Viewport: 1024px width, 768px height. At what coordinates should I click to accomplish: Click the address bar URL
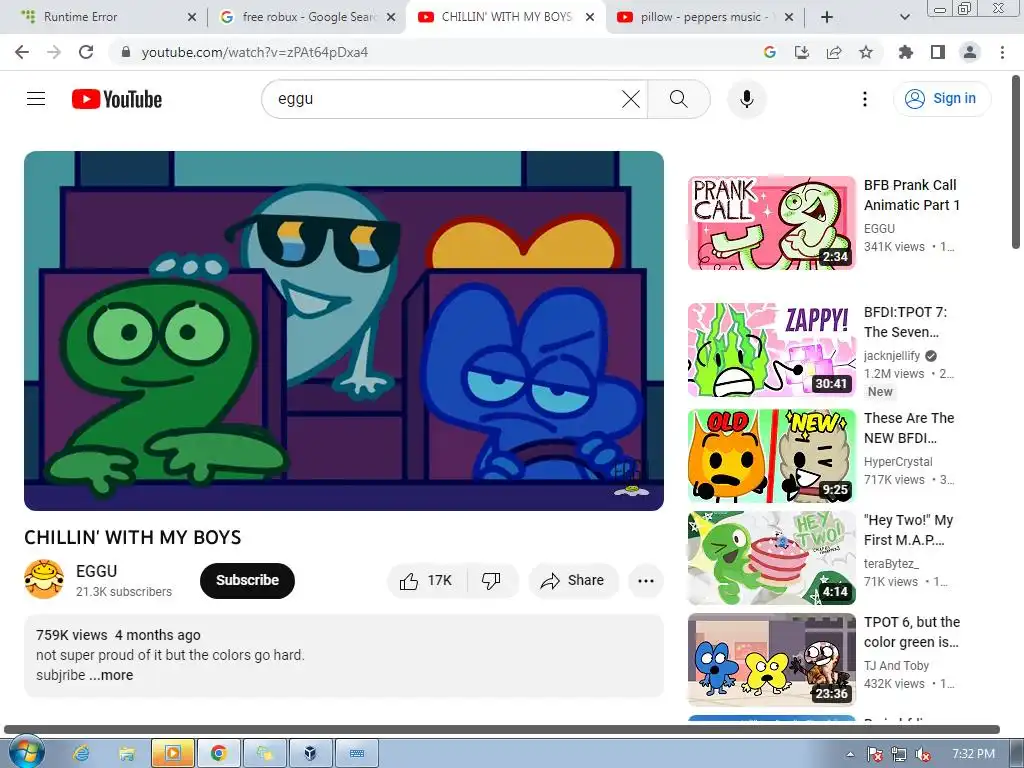click(x=255, y=52)
